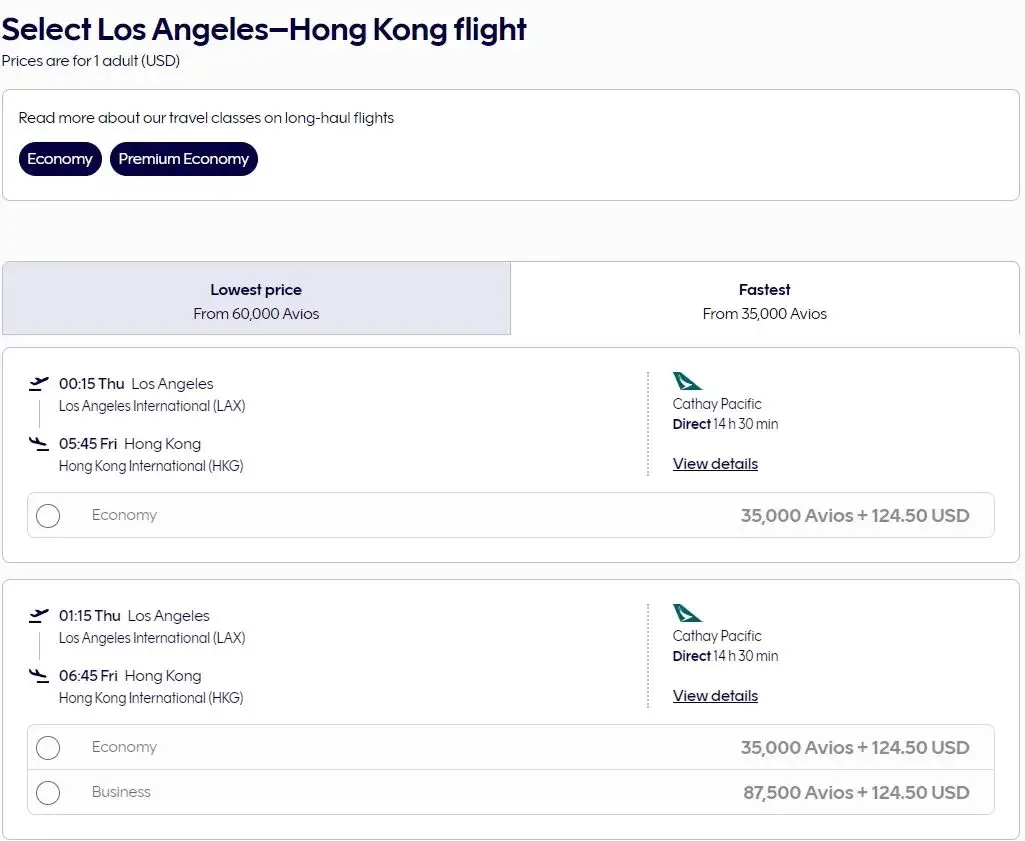Open the Economy travel class info

click(60, 159)
